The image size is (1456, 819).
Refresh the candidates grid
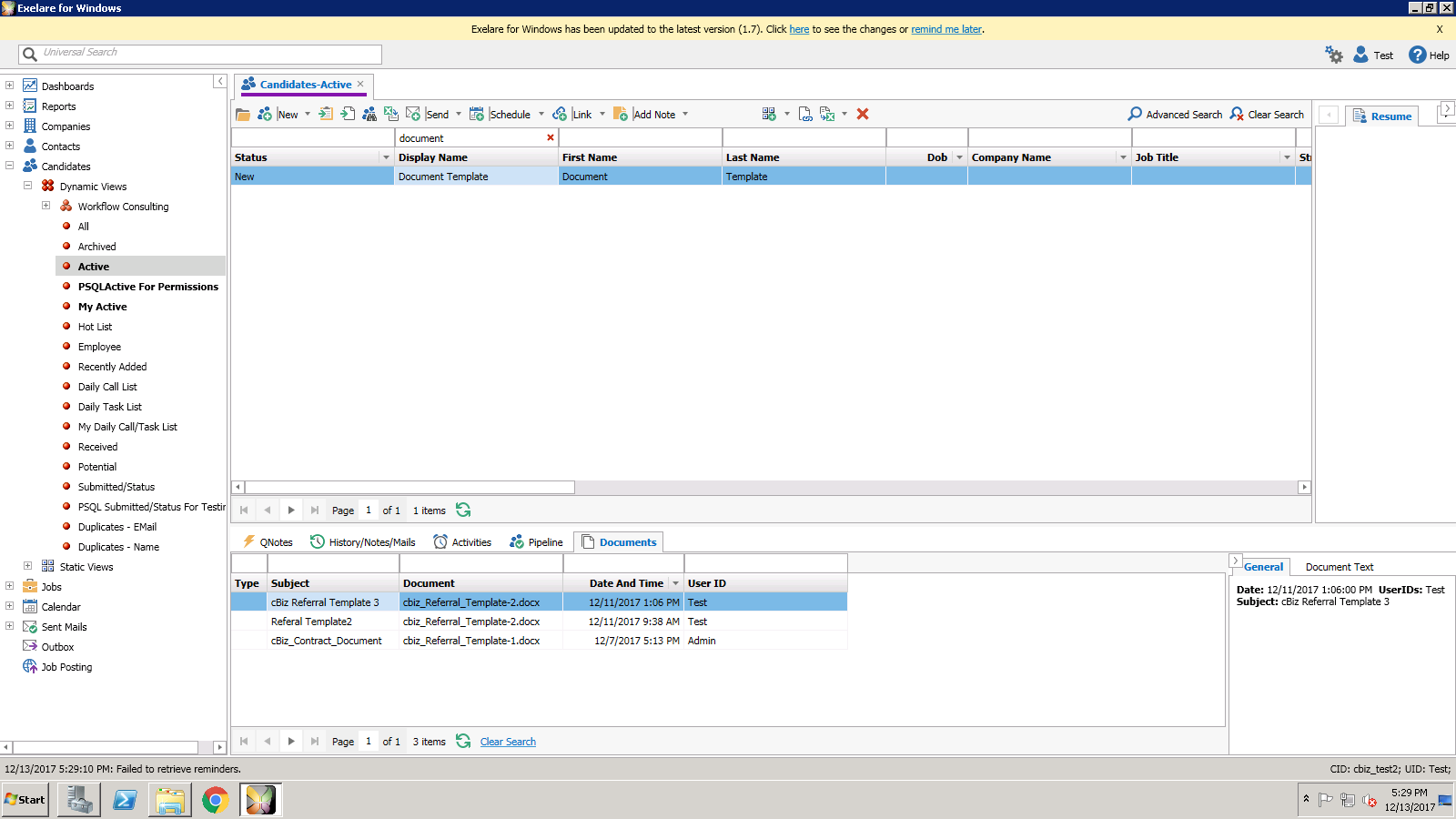463,510
